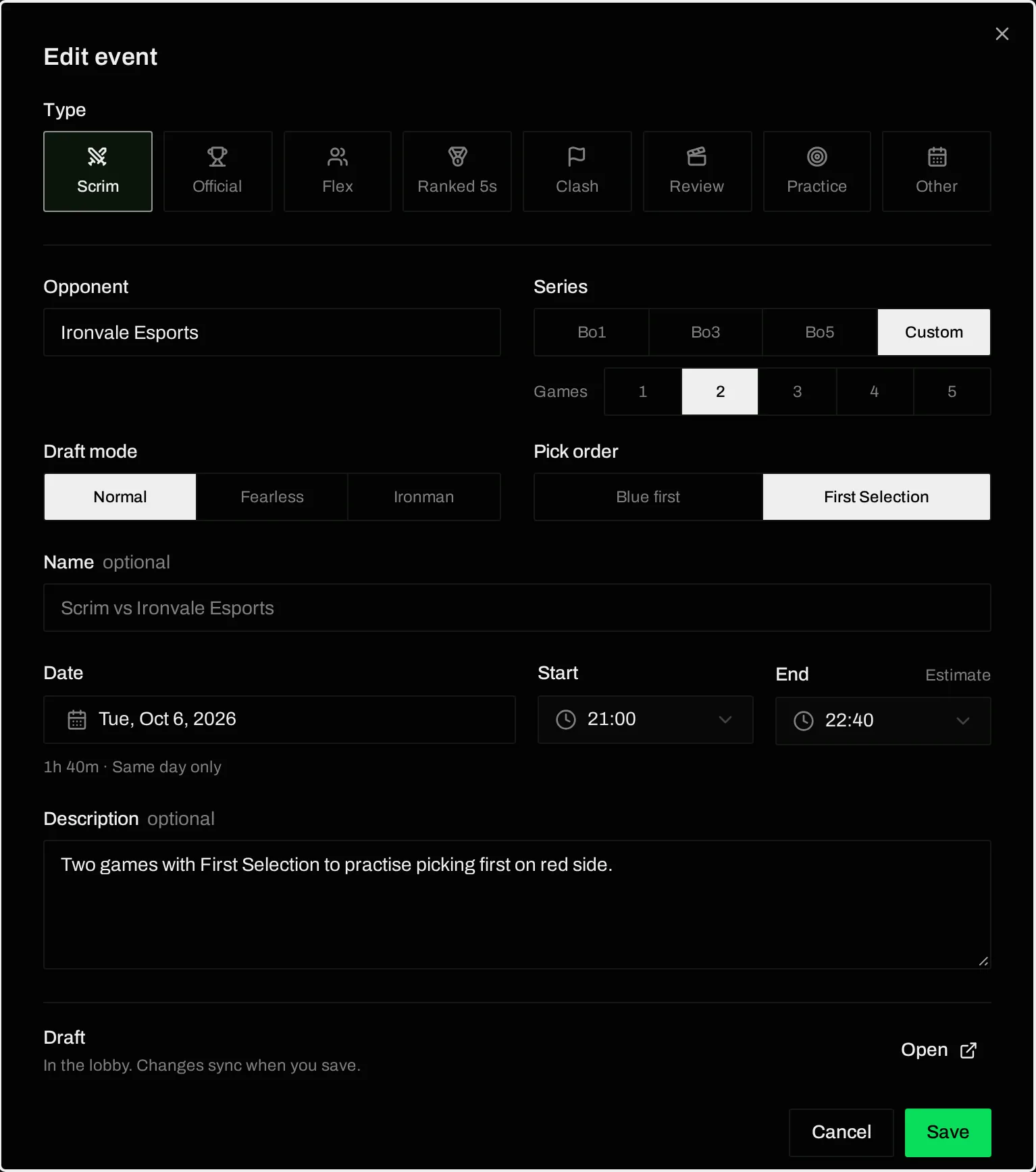The width and height of the screenshot is (1036, 1172).
Task: Click the external link icon beside Open
Action: coord(968,1050)
